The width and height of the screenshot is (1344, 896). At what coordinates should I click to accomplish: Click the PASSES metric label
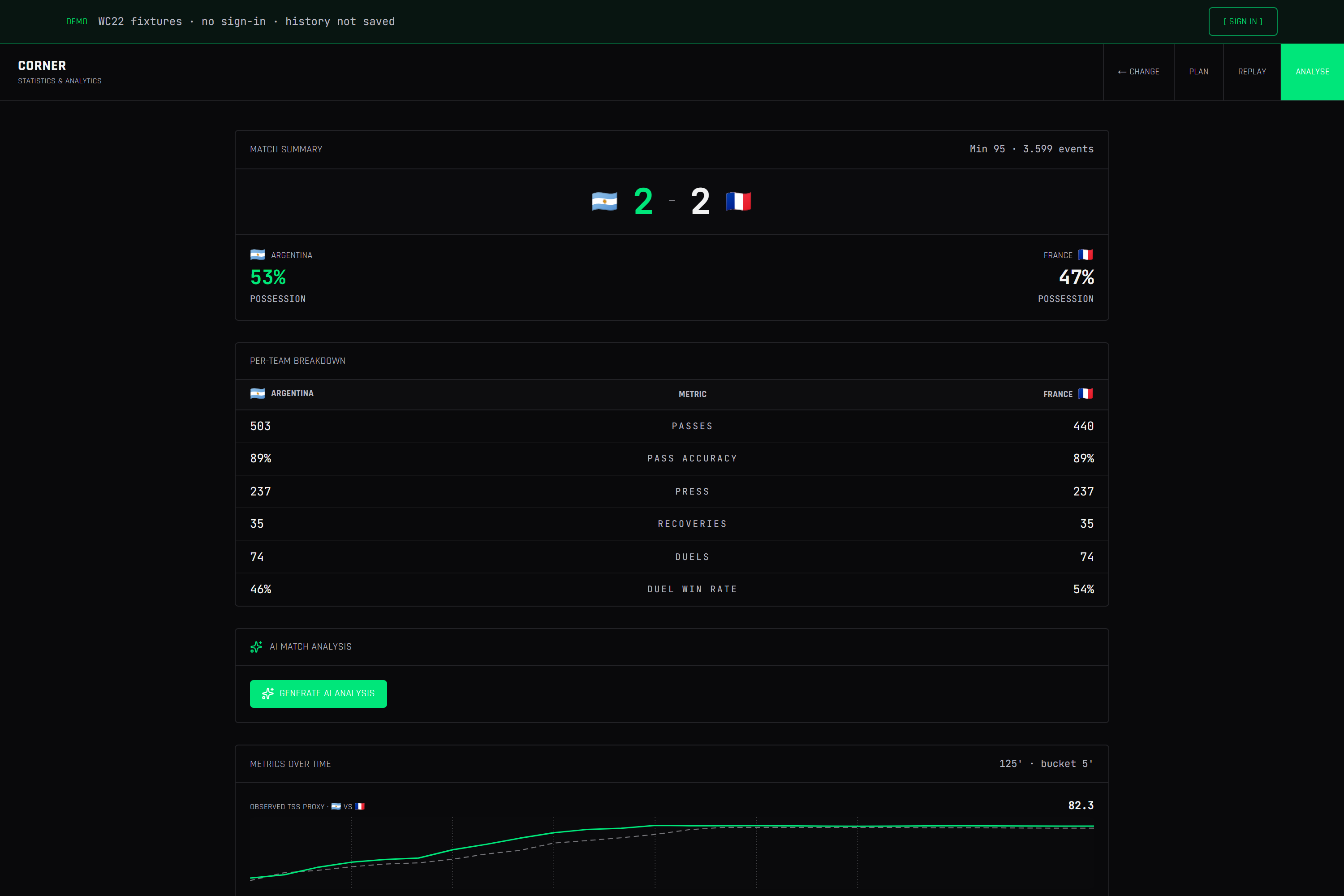tap(692, 426)
